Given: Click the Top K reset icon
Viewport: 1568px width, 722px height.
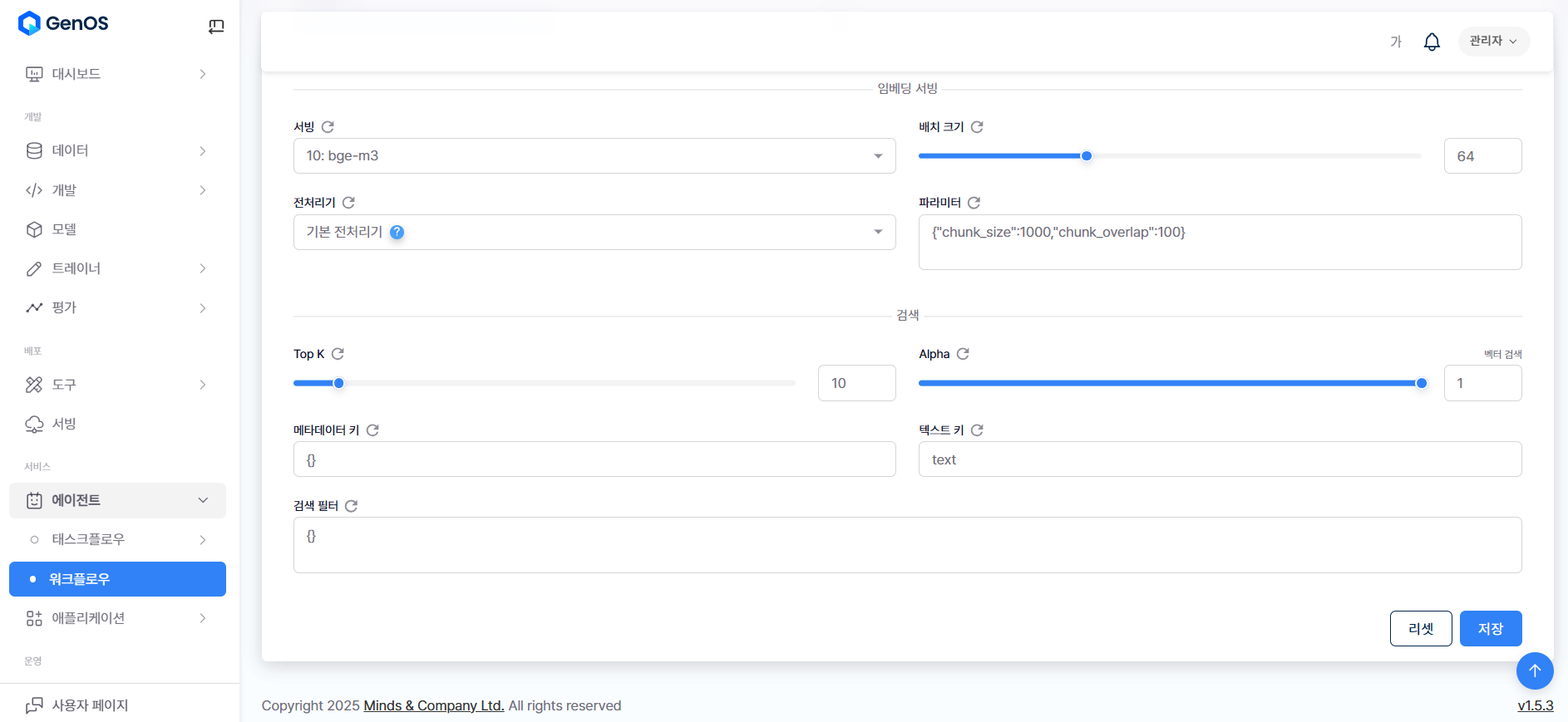Looking at the screenshot, I should click(338, 354).
